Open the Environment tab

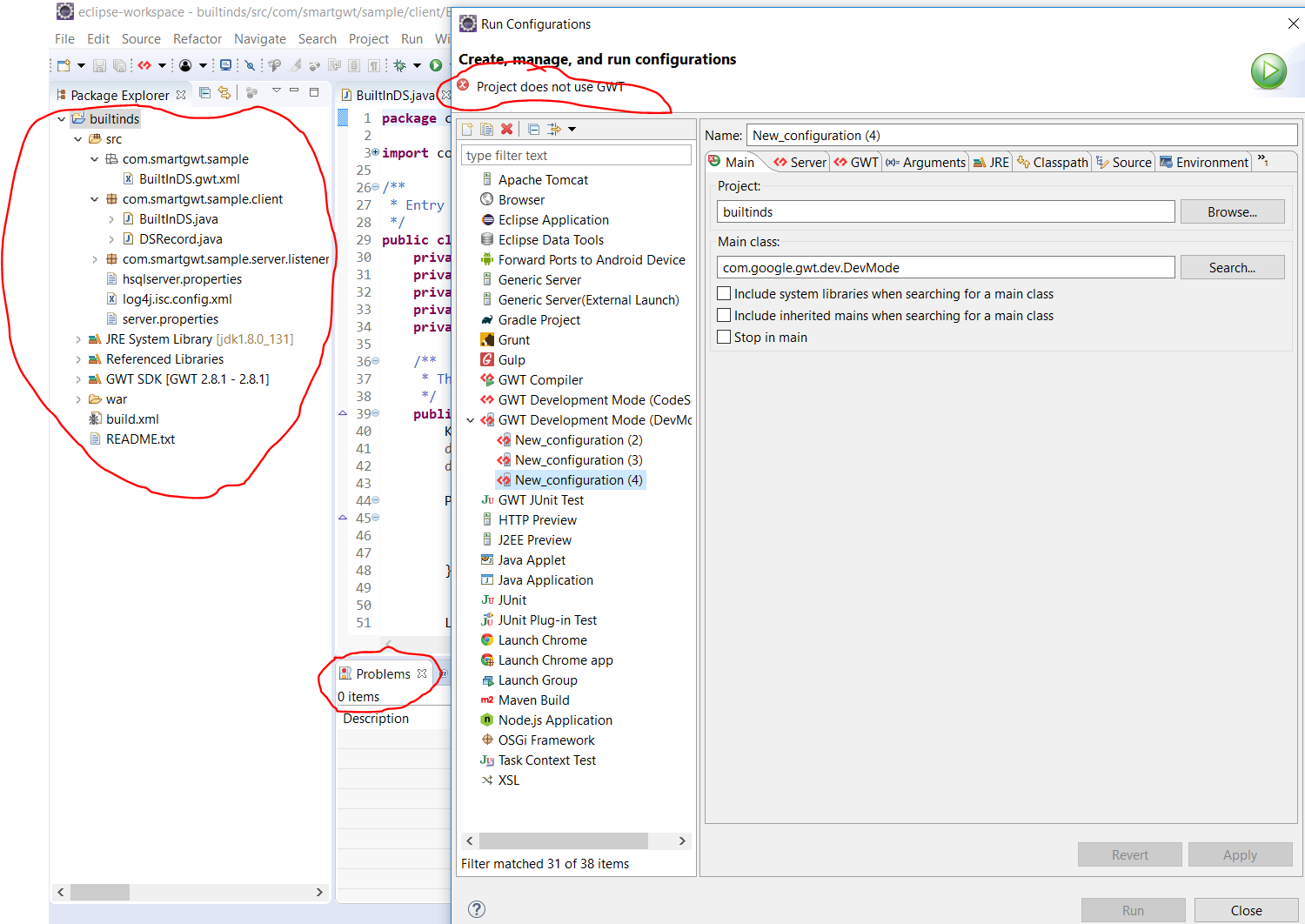click(1204, 163)
